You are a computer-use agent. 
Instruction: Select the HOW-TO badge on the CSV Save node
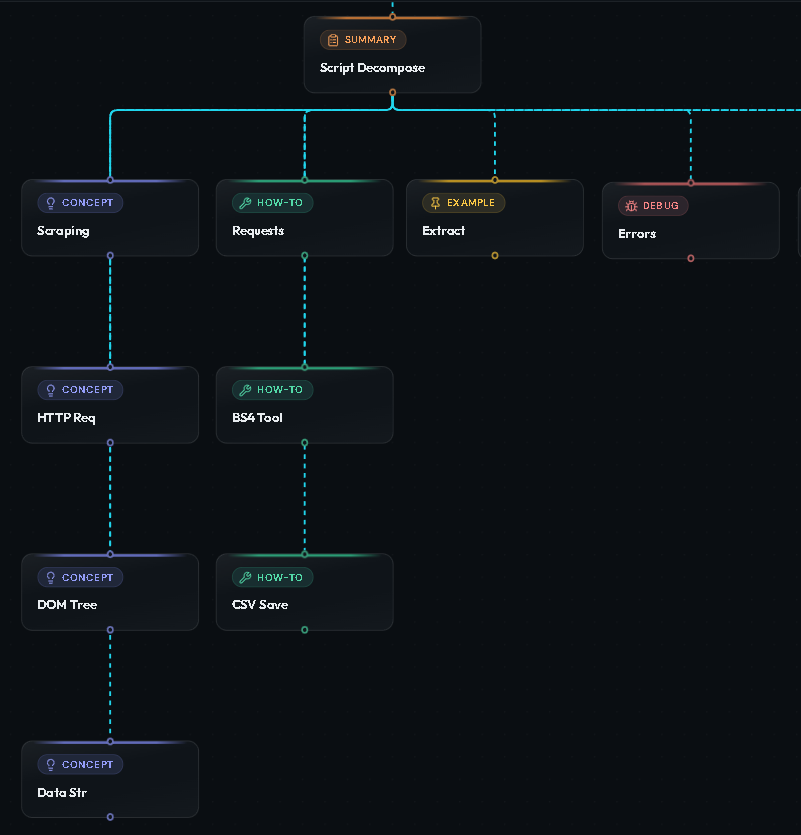click(x=272, y=577)
